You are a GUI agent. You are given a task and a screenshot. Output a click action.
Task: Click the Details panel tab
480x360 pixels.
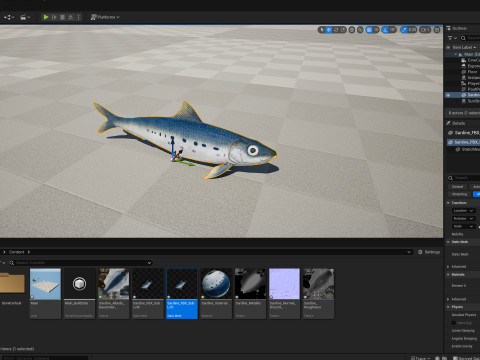456,123
